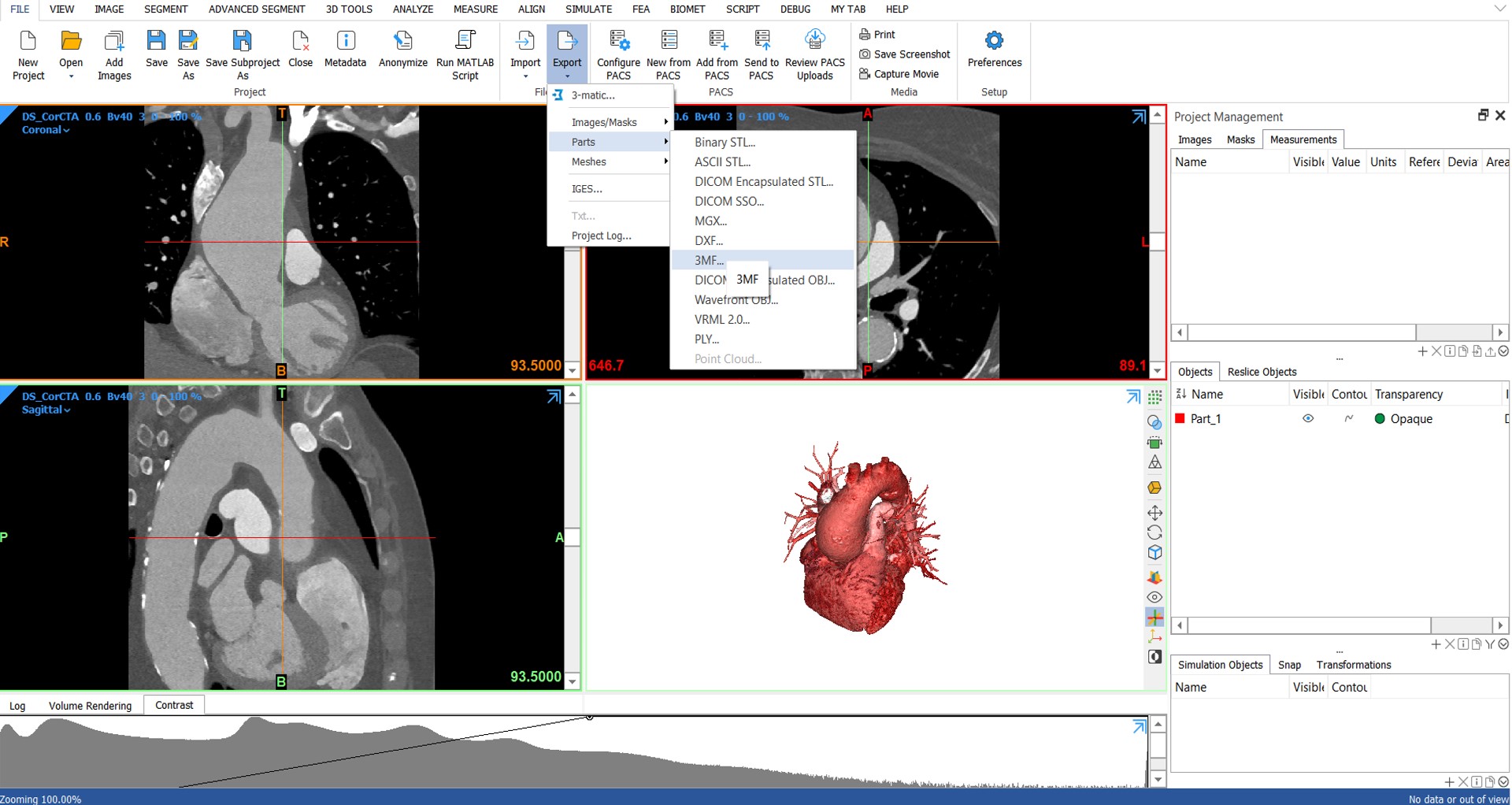This screenshot has width=1512, height=805.
Task: Select 3MF... from the Parts export submenu
Action: coord(709,260)
